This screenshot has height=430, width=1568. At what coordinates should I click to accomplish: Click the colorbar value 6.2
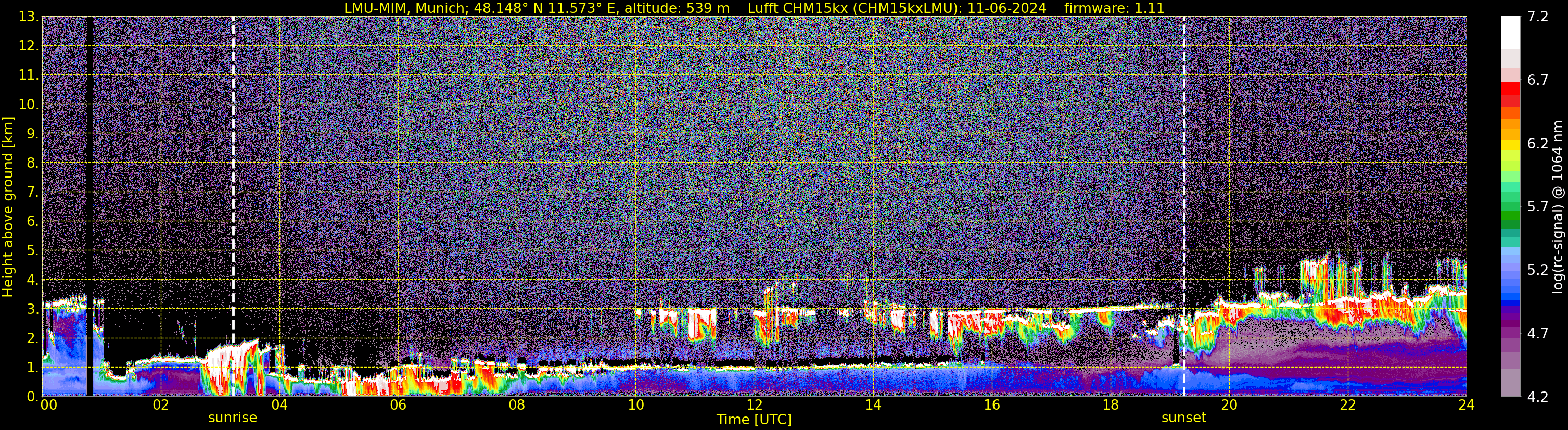(x=1538, y=143)
